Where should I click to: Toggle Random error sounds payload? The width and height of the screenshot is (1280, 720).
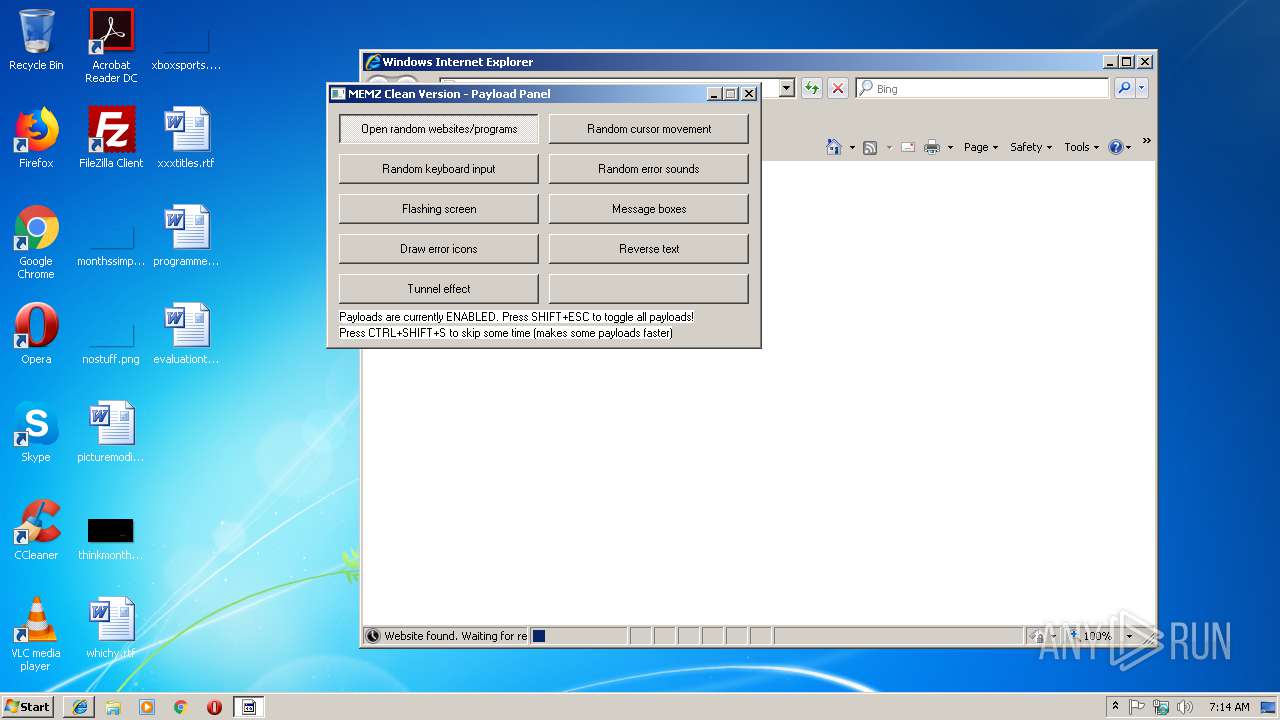tap(649, 169)
